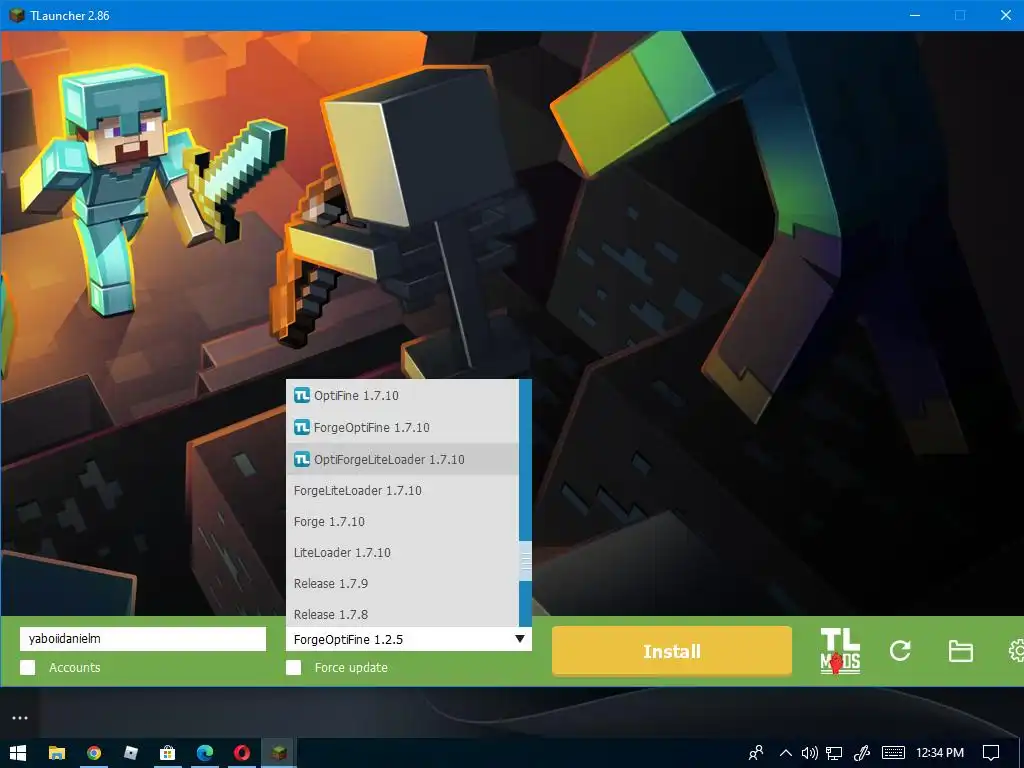The image size is (1024, 768).
Task: Click the yellow Install button
Action: [672, 651]
